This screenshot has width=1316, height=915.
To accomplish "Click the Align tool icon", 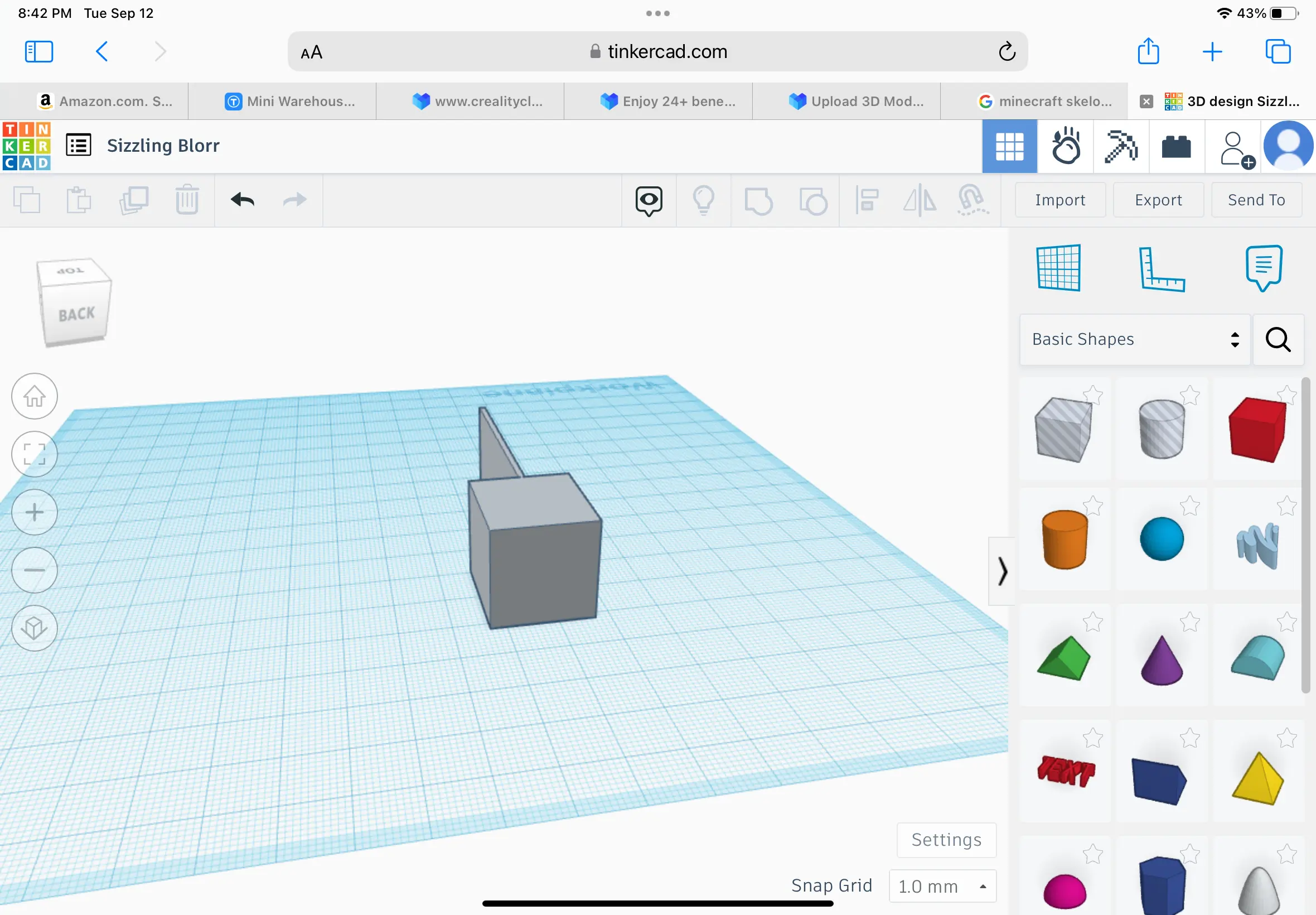I will [x=867, y=200].
